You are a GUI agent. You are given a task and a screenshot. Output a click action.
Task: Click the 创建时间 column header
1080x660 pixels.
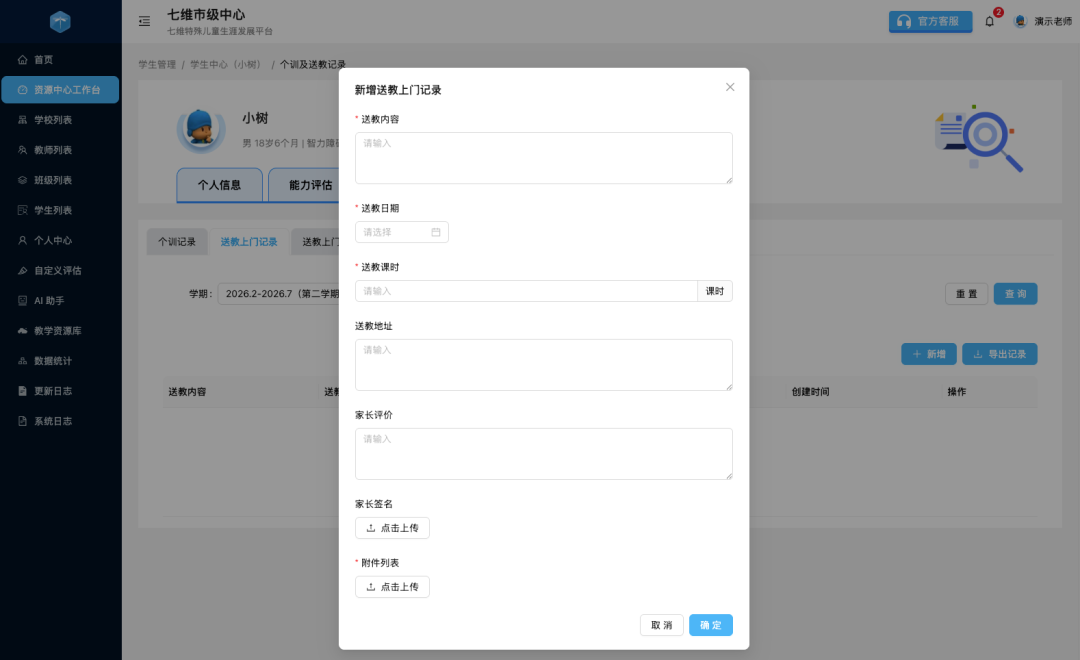point(810,391)
